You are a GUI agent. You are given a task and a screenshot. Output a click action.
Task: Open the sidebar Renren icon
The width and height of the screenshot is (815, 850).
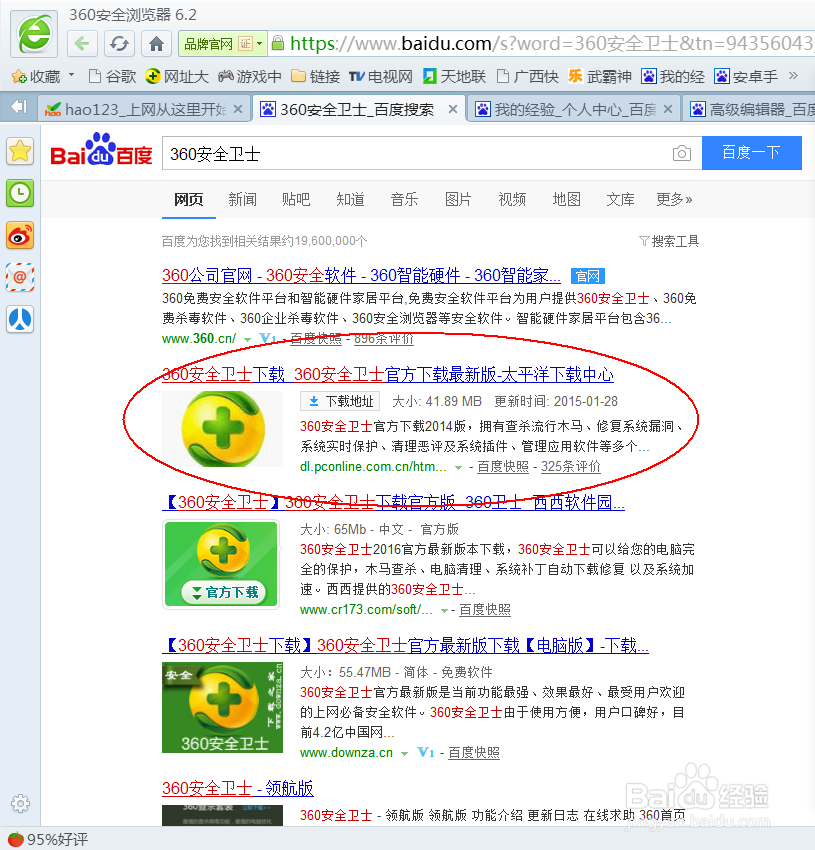coord(20,319)
